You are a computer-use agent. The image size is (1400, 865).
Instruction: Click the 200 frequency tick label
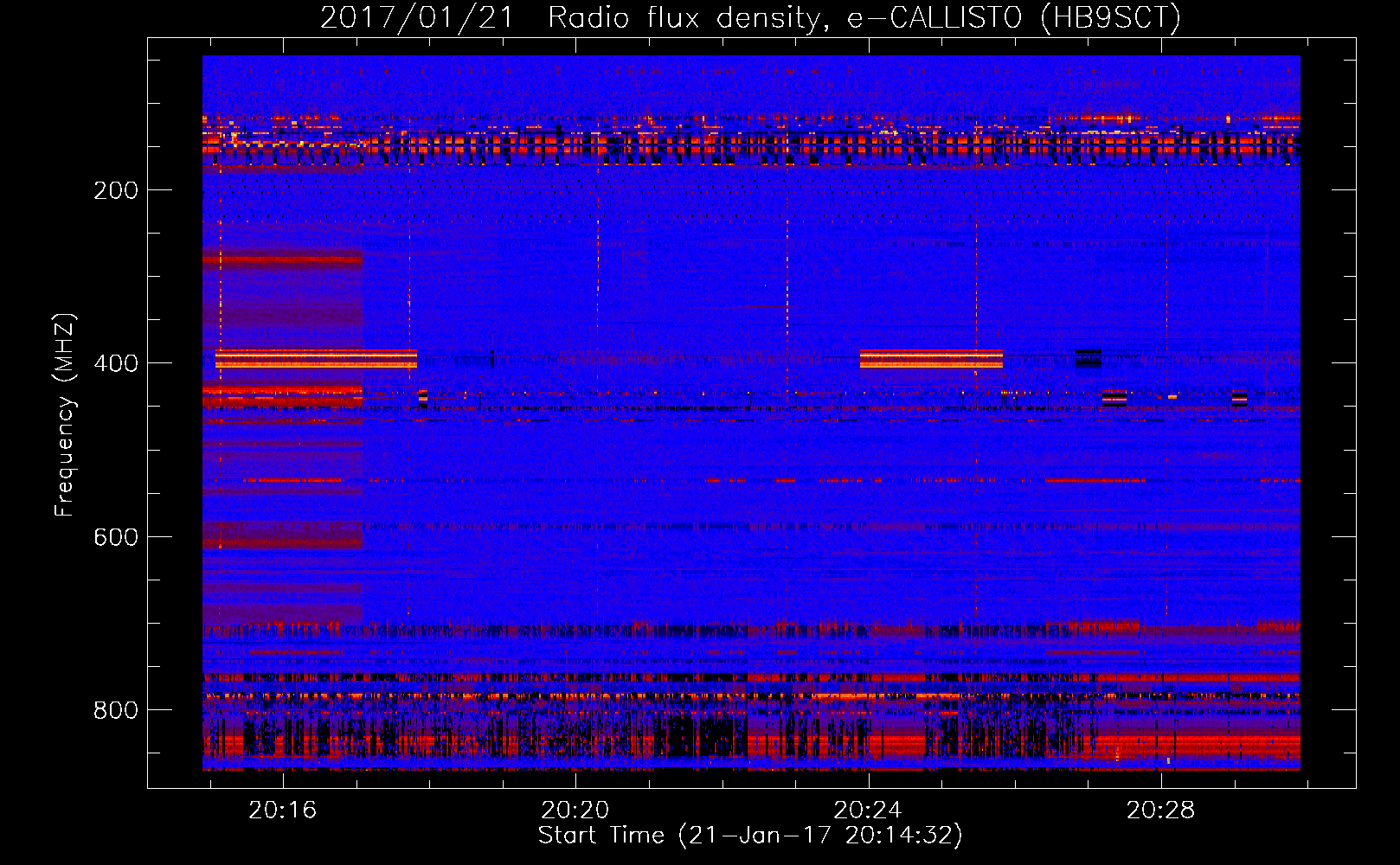[116, 190]
